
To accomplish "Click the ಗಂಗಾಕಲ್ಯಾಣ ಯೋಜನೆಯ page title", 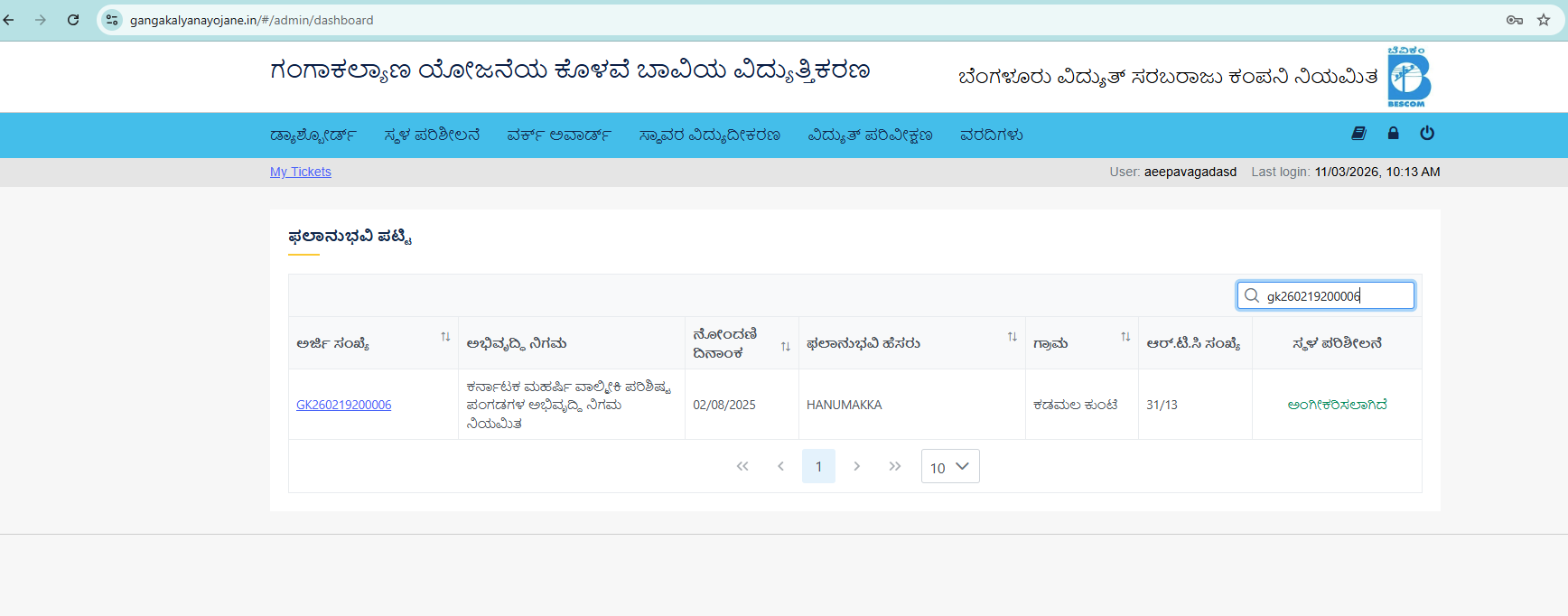I will tap(569, 70).
